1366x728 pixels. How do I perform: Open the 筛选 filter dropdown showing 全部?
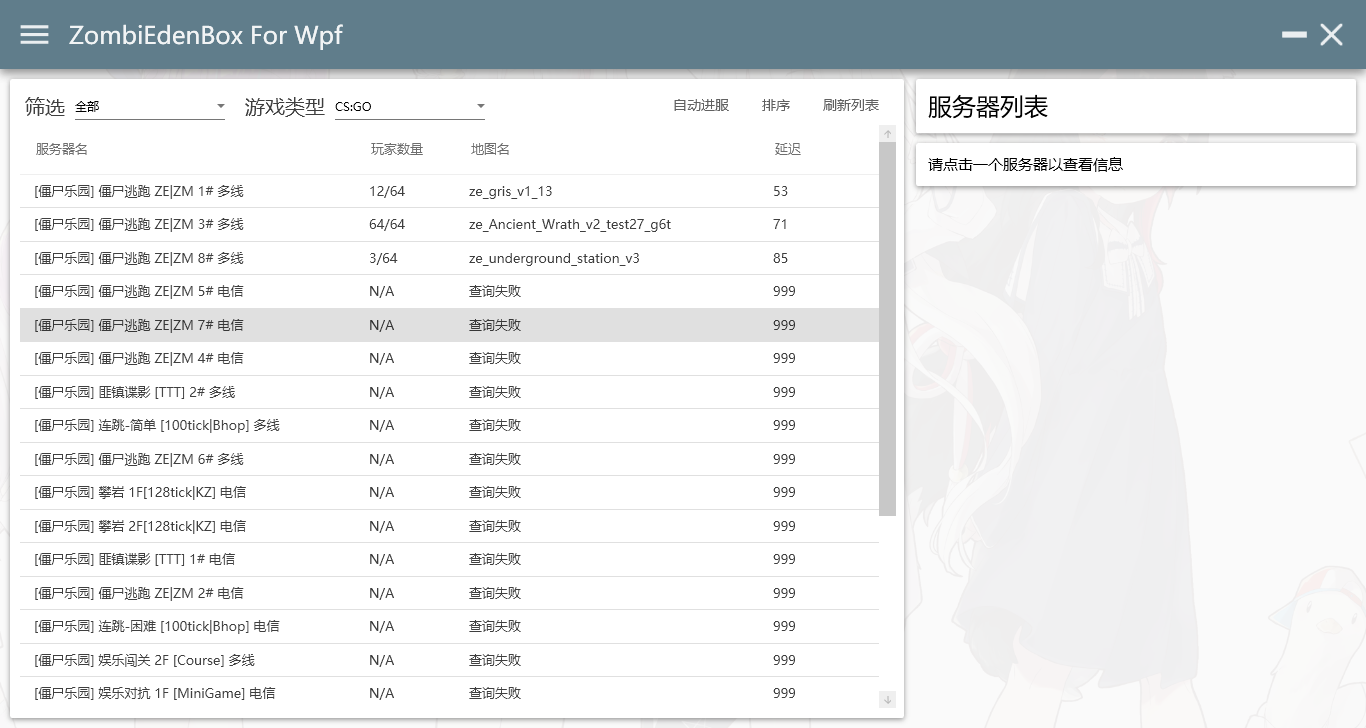[x=150, y=106]
